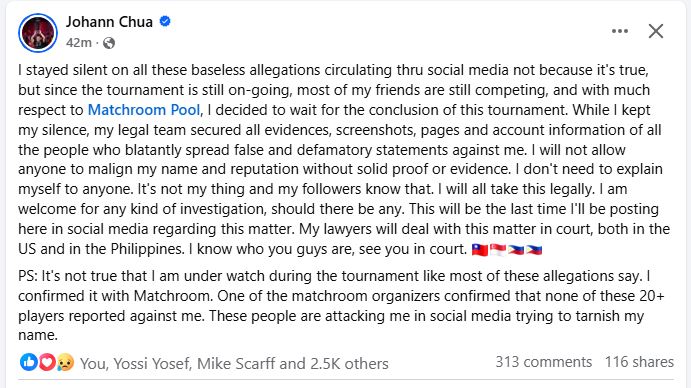
Task: Click the blue verified badge icon
Action: click(x=165, y=21)
